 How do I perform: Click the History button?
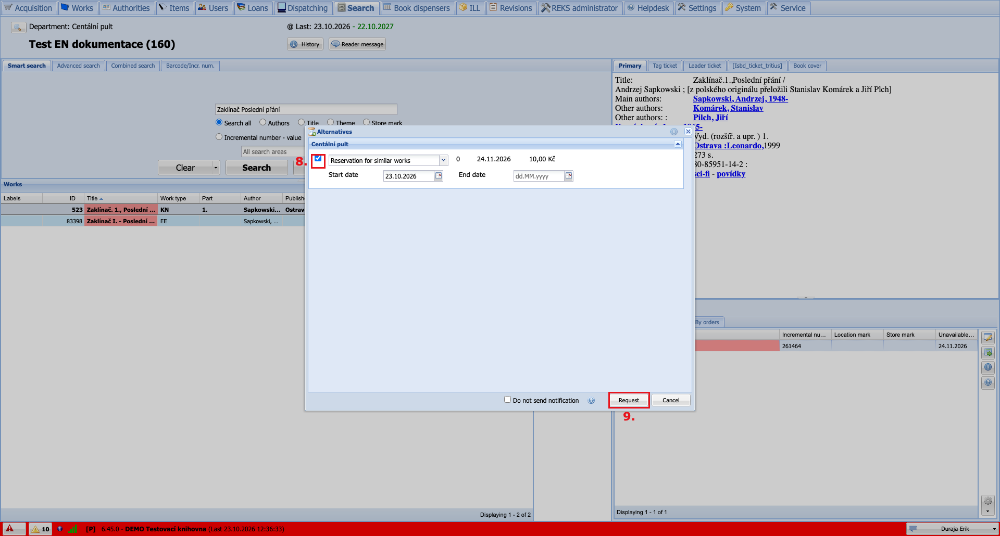(305, 44)
